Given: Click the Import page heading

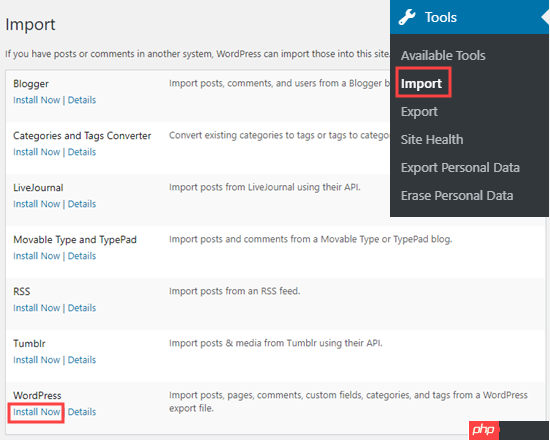Looking at the screenshot, I should click(30, 25).
